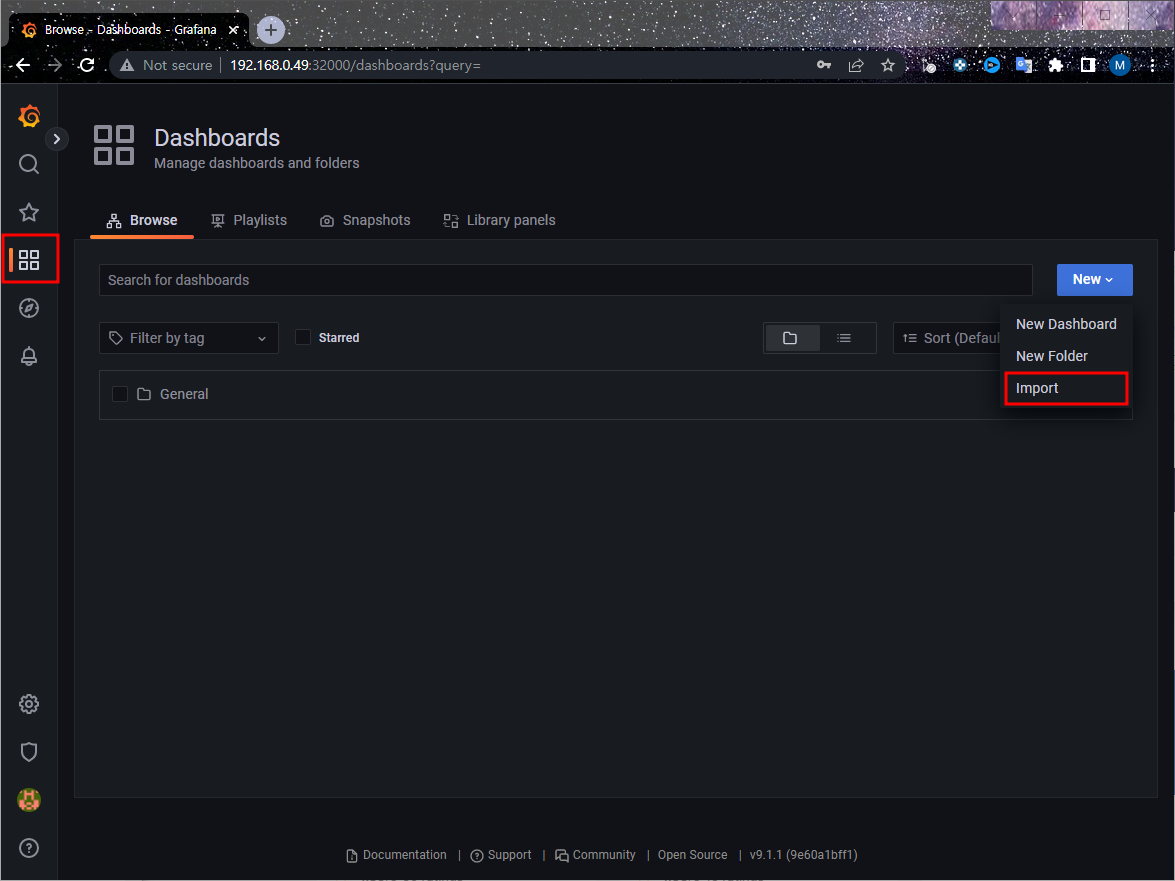Image resolution: width=1175 pixels, height=881 pixels.
Task: Choose New Dashboard from the menu
Action: point(1066,324)
